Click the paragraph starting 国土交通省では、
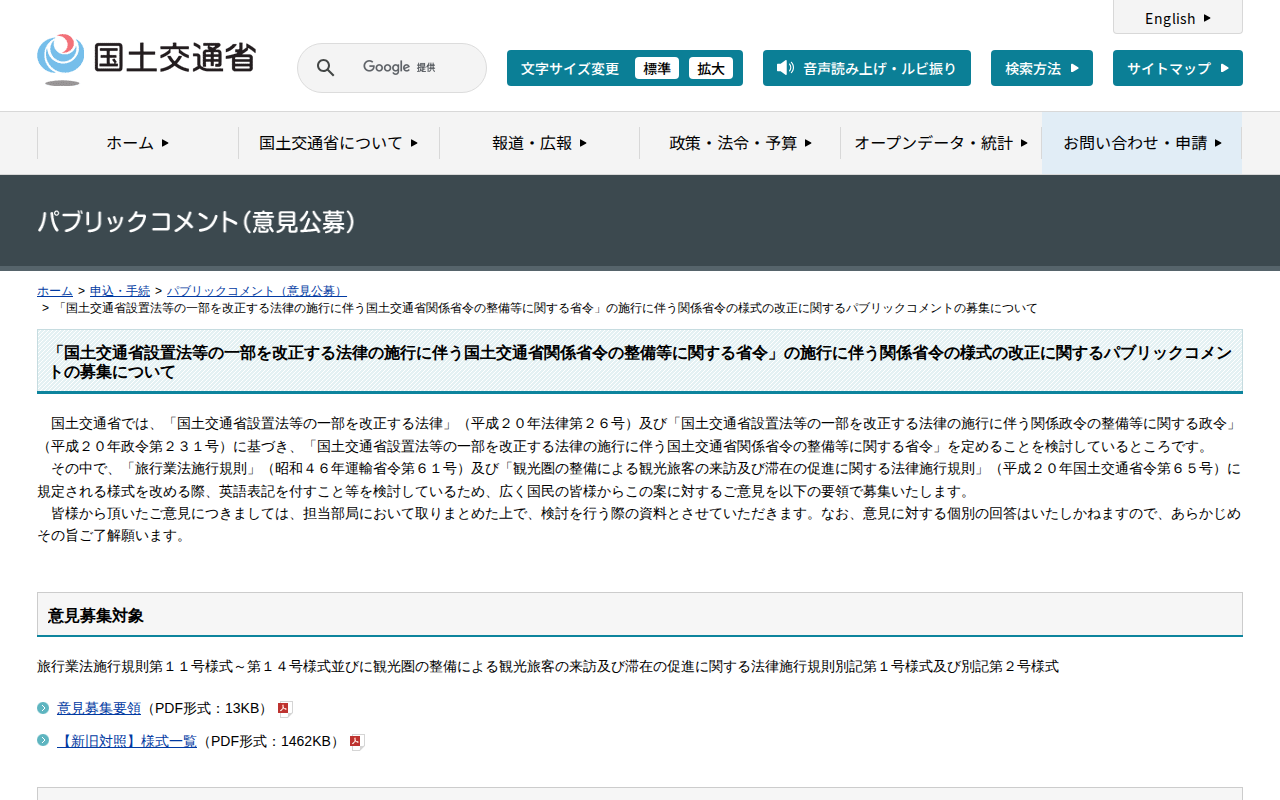Image resolution: width=1280 pixels, height=800 pixels. 640,435
